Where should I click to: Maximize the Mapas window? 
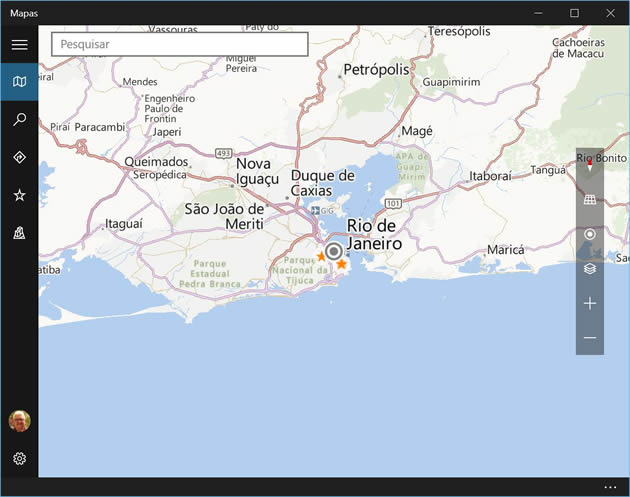[x=575, y=13]
